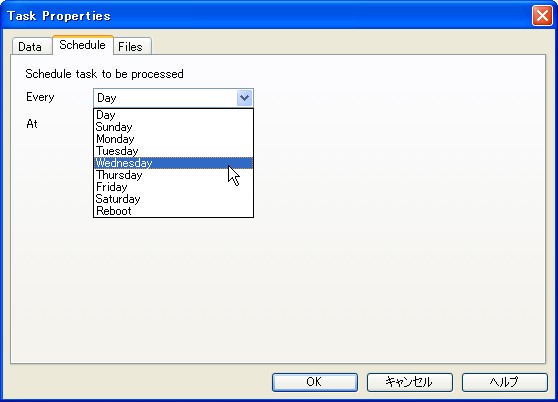Confirm with the OK button
This screenshot has width=558, height=402.
coord(315,382)
